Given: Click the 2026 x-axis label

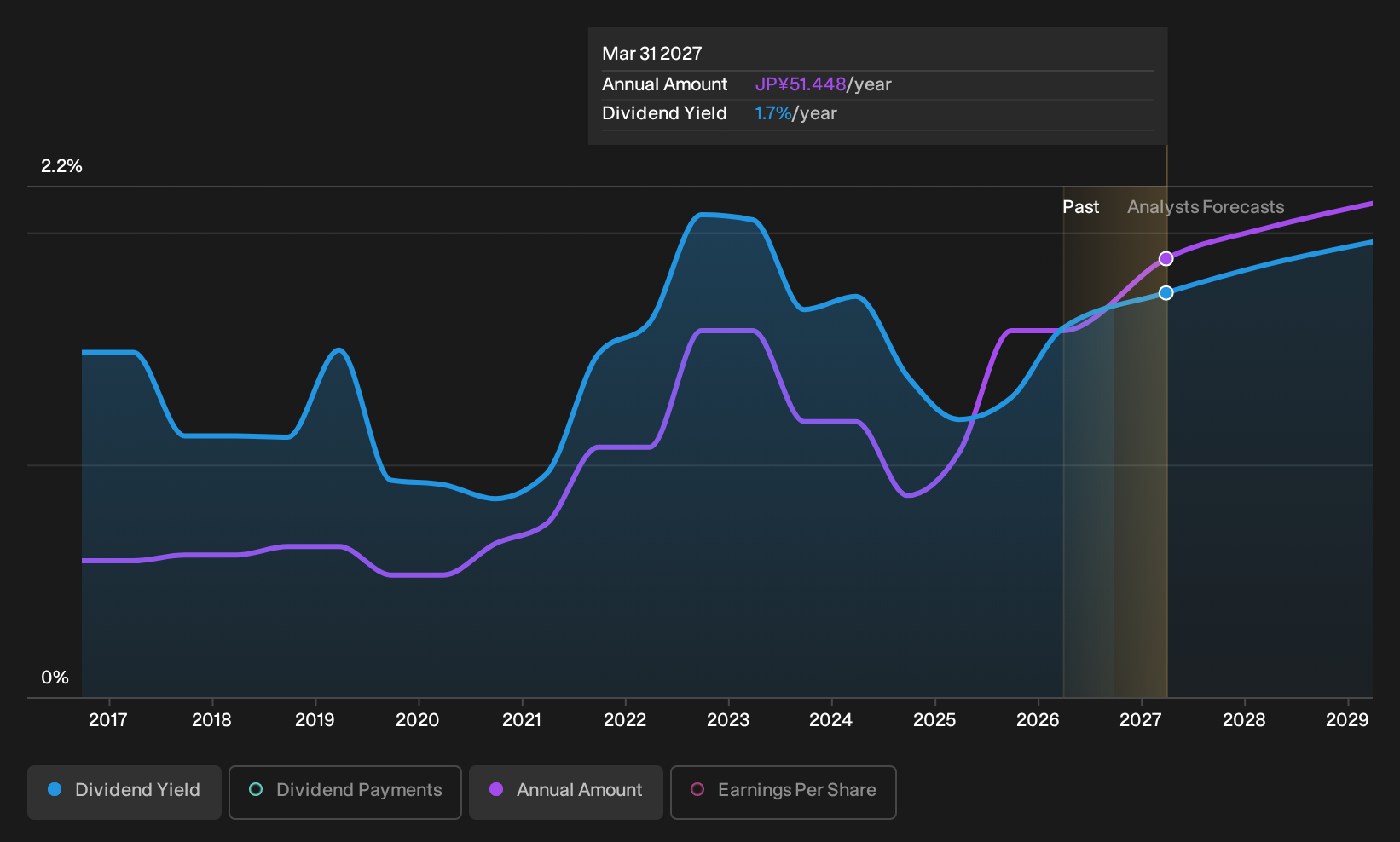Looking at the screenshot, I should coord(1038,720).
